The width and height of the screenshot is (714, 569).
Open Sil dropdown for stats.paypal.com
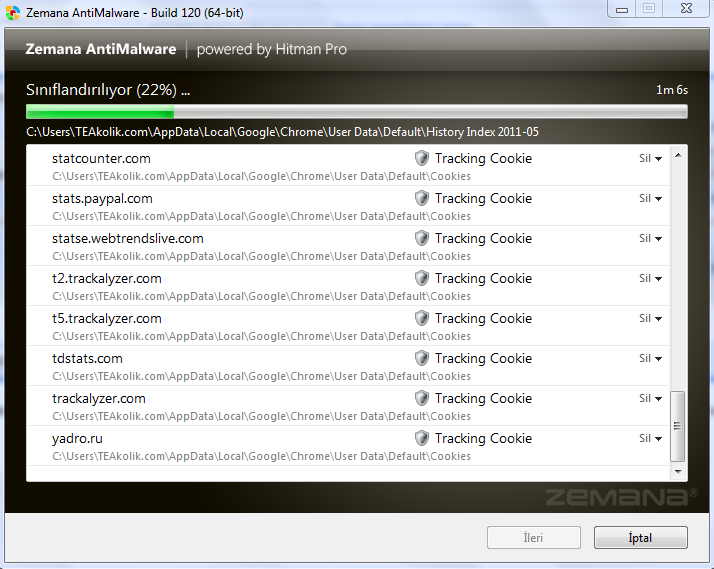pos(650,198)
